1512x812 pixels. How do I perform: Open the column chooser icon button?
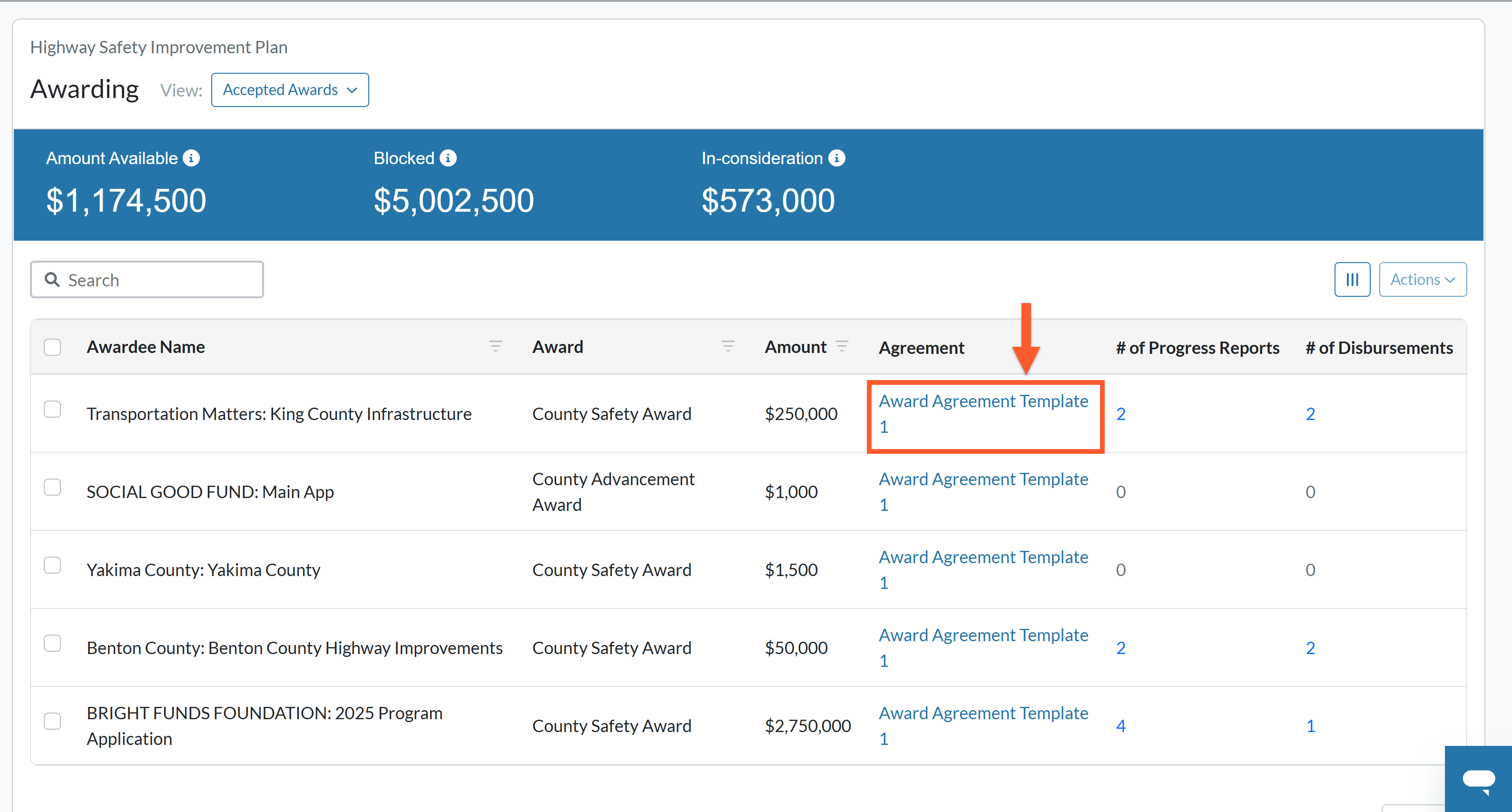pyautogui.click(x=1352, y=279)
